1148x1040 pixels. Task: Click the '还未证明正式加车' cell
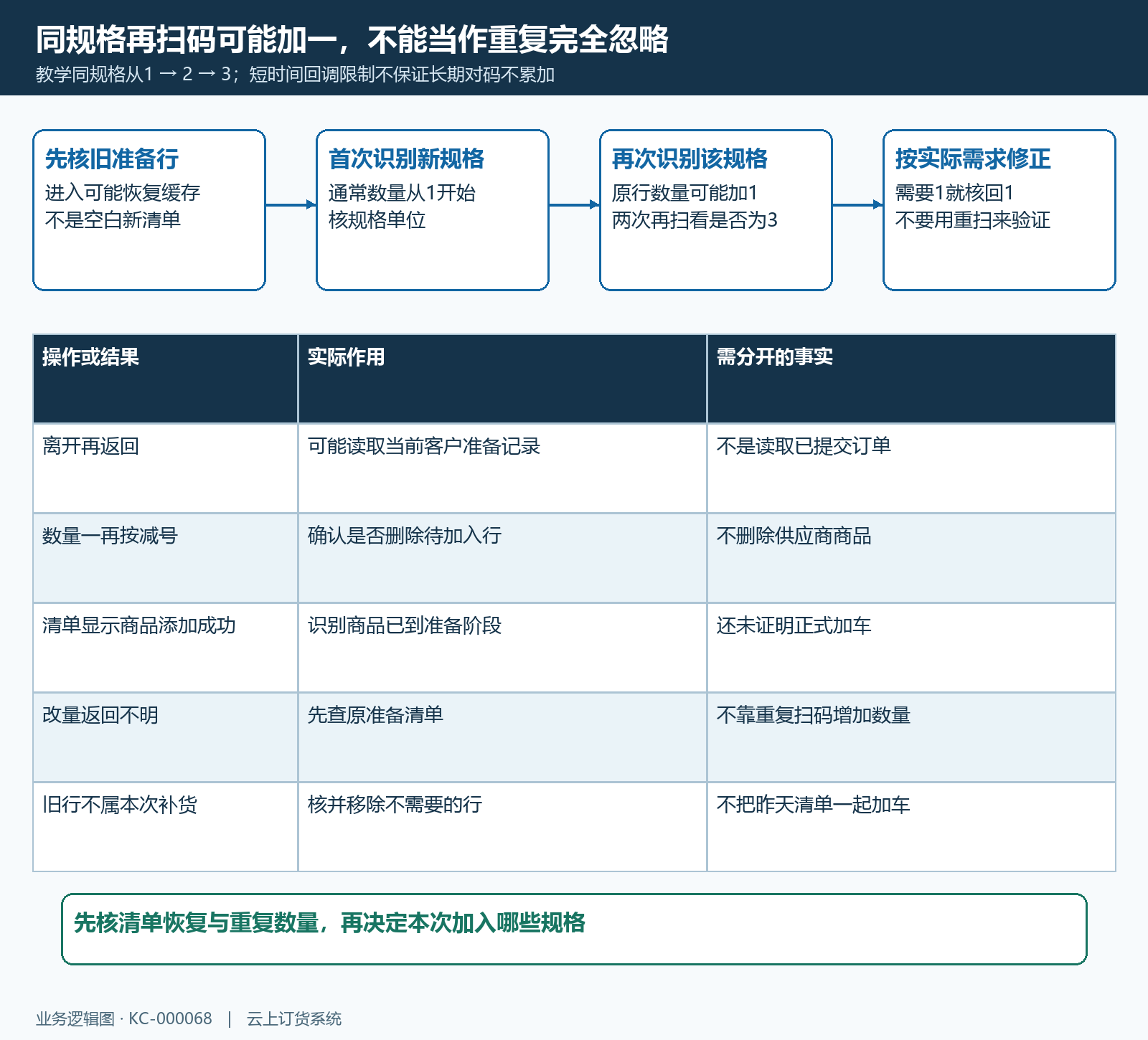click(x=911, y=648)
